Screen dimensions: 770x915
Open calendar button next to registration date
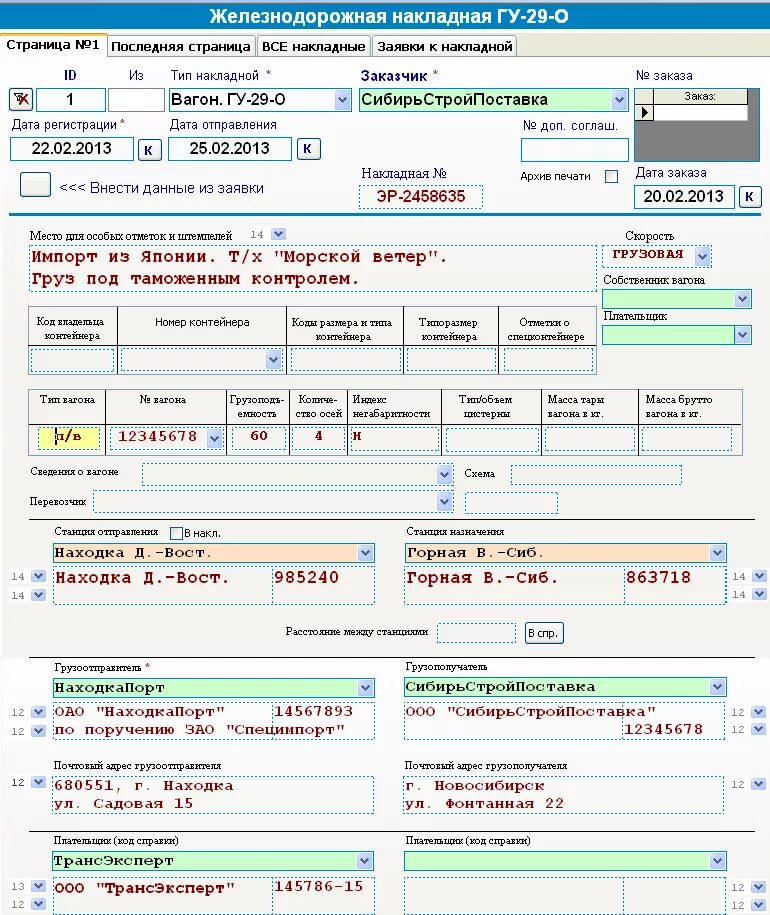click(x=149, y=149)
